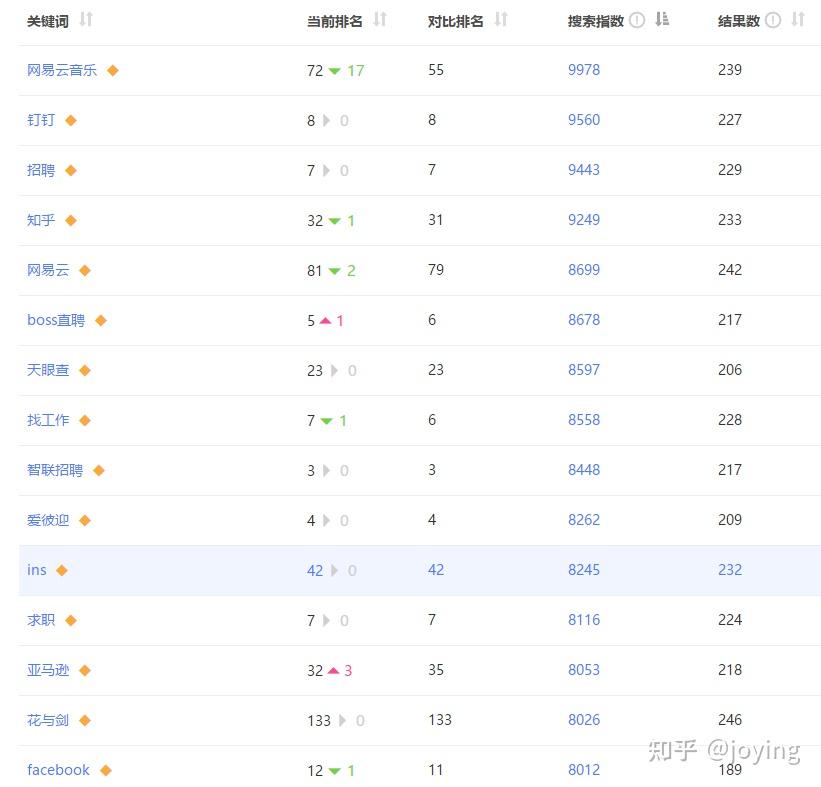
Task: Click the orange diamond next to 网易云音乐
Action: (x=113, y=70)
